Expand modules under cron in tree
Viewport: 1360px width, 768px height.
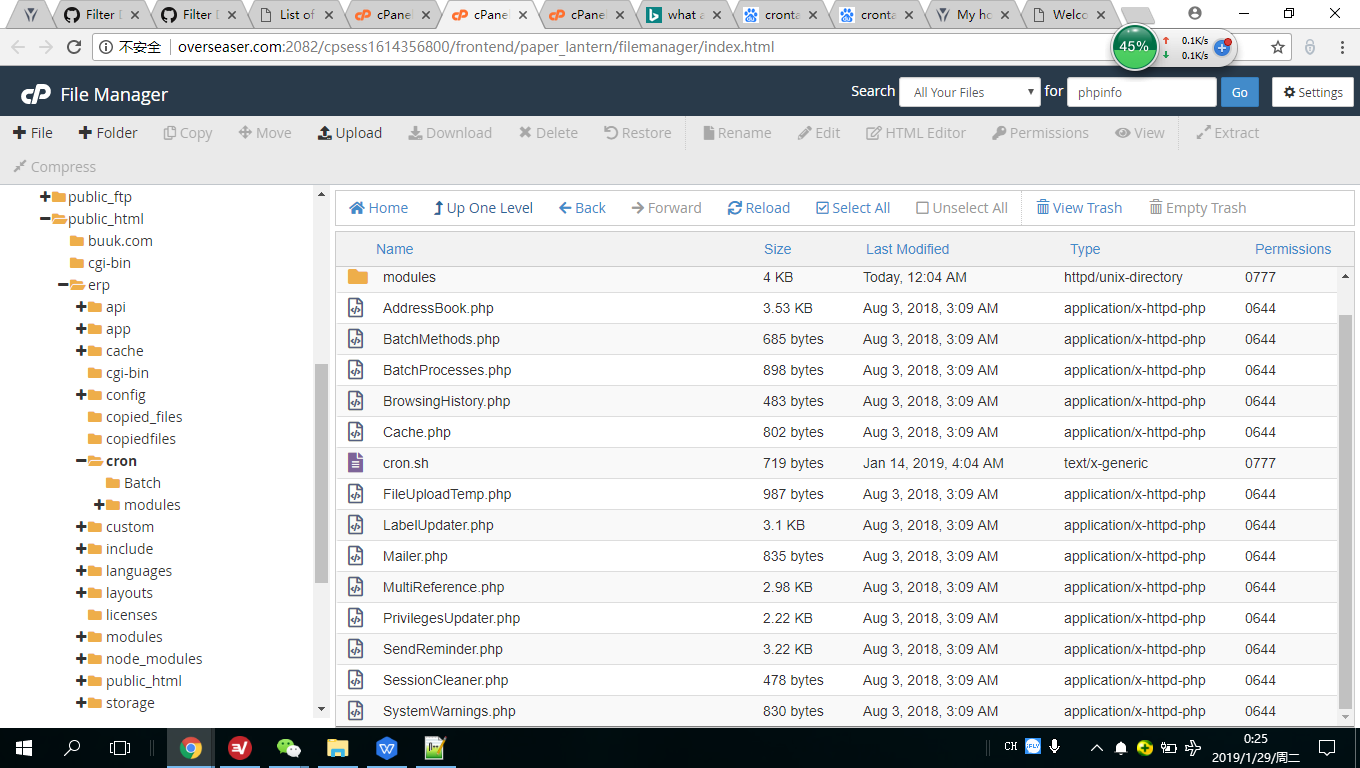click(99, 505)
